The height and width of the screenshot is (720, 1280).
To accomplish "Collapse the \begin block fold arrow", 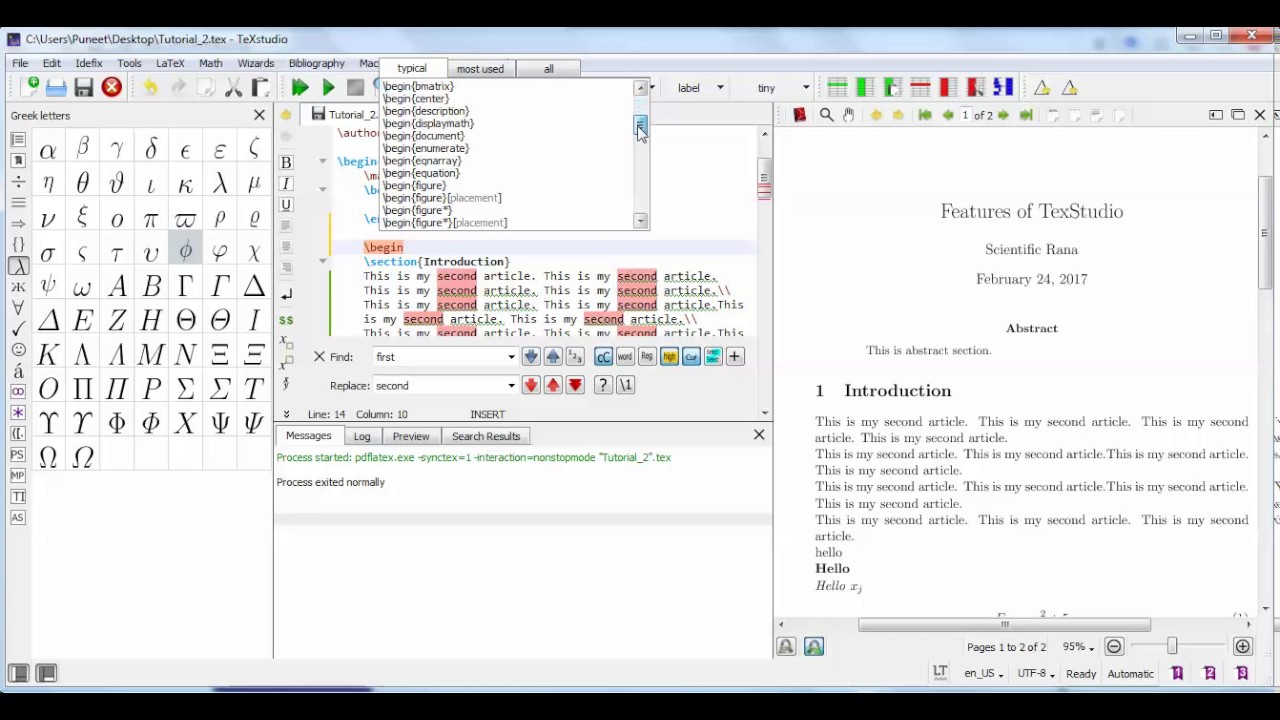I will point(323,161).
